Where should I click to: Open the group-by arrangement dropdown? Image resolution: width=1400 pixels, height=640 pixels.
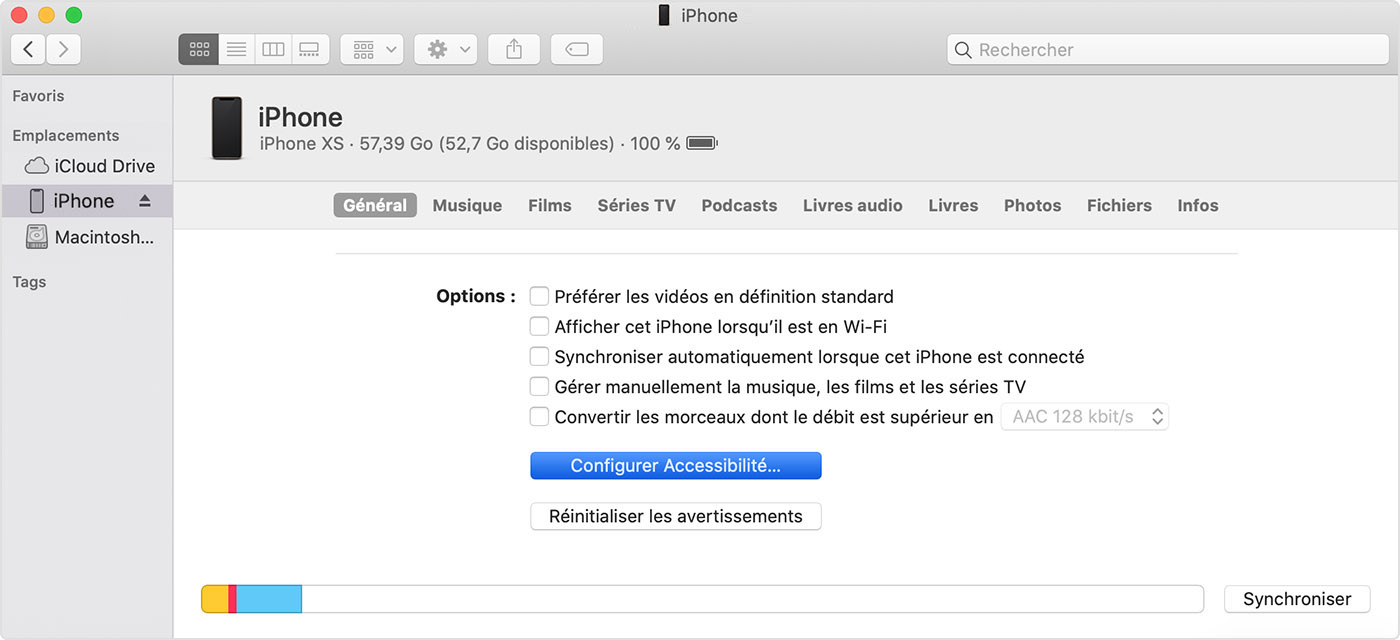[372, 49]
